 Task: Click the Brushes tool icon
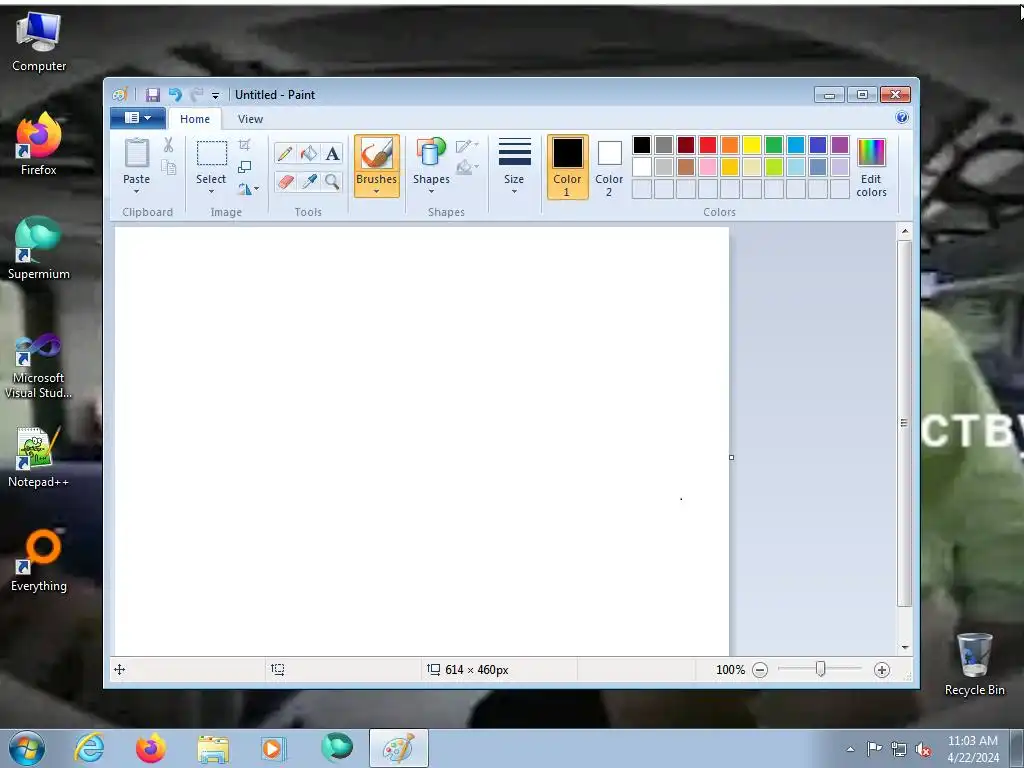coord(377,154)
